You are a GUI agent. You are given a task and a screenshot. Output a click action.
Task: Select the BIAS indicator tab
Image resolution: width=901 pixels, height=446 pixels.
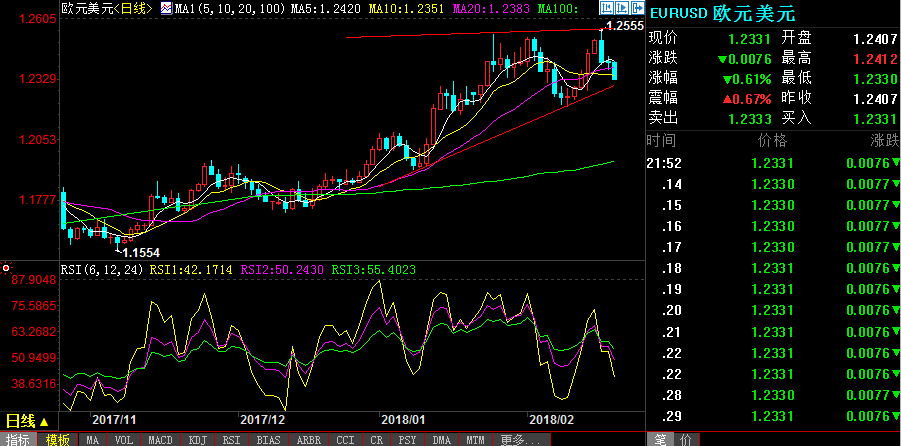coord(268,439)
